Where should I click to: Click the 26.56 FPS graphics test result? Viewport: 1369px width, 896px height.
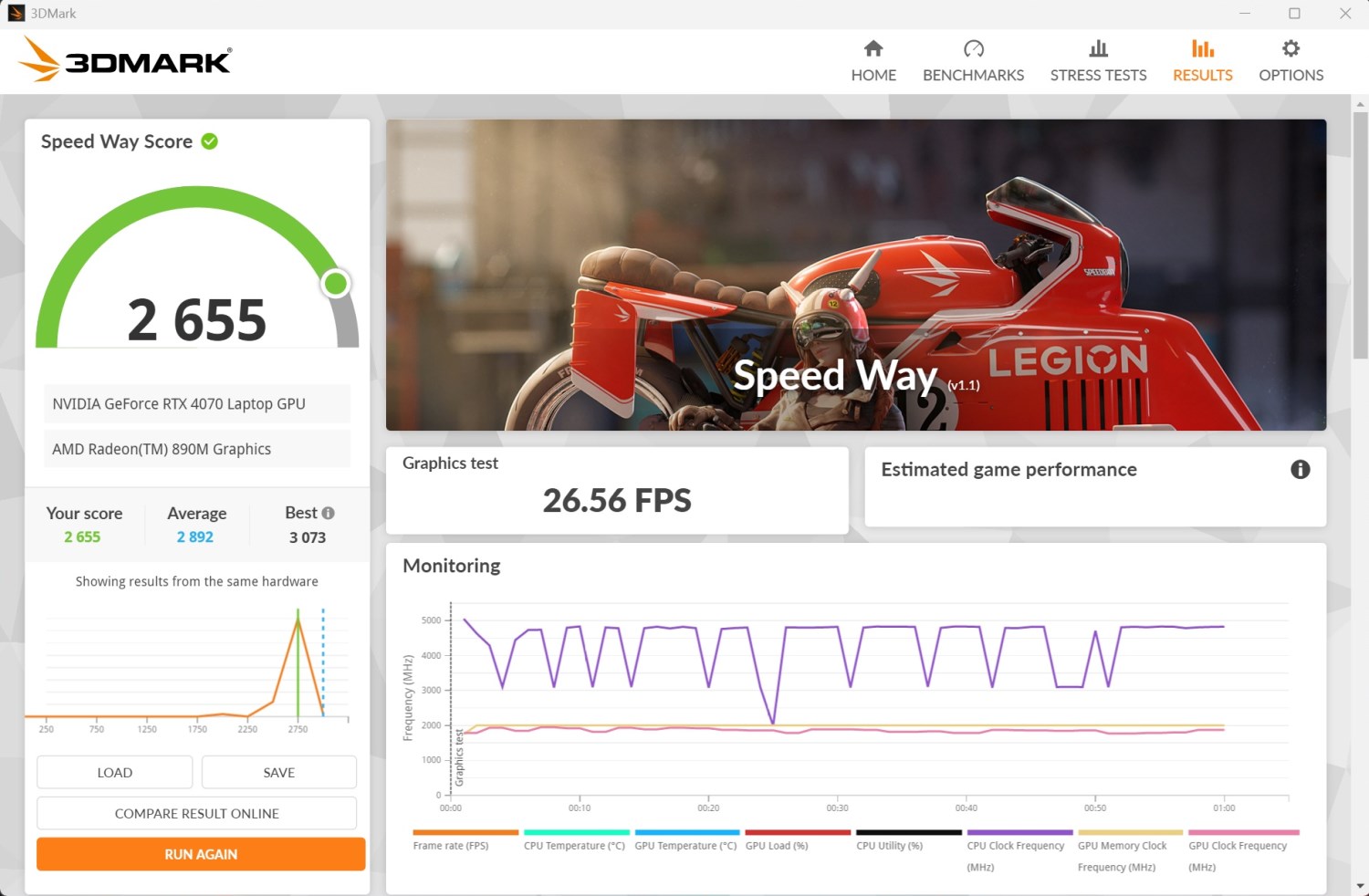[617, 500]
